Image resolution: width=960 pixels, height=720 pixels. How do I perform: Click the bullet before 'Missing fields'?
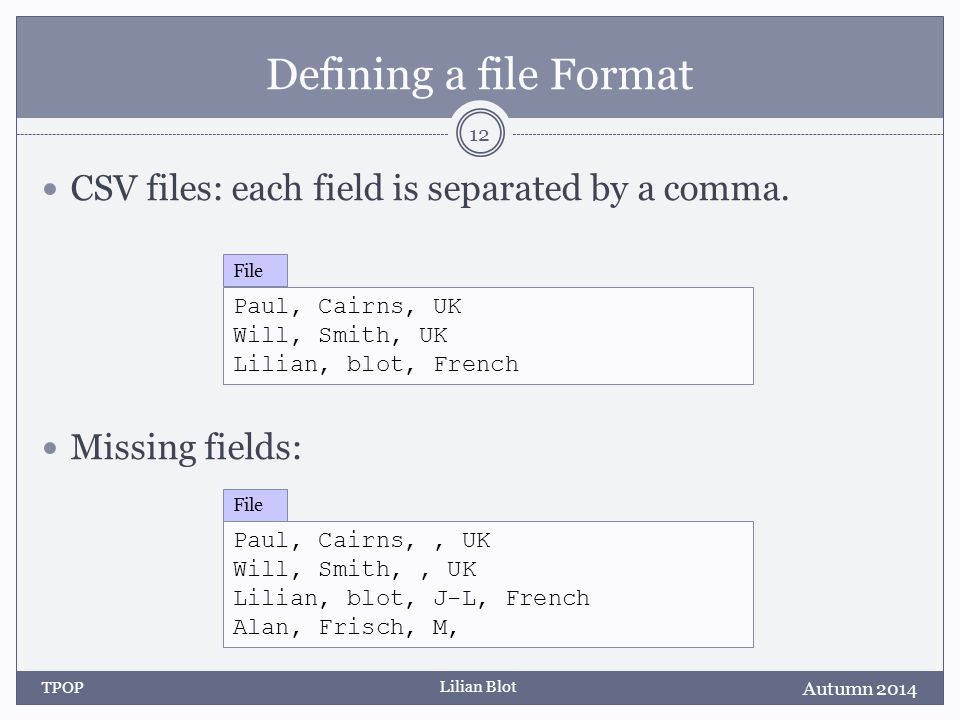point(50,448)
